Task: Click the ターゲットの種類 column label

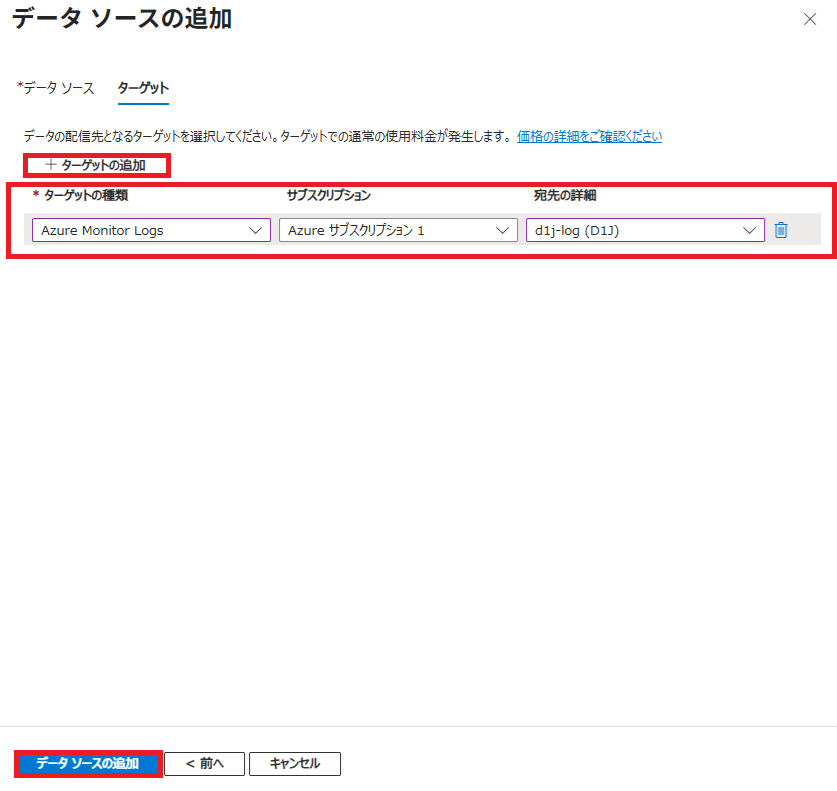Action: click(85, 195)
